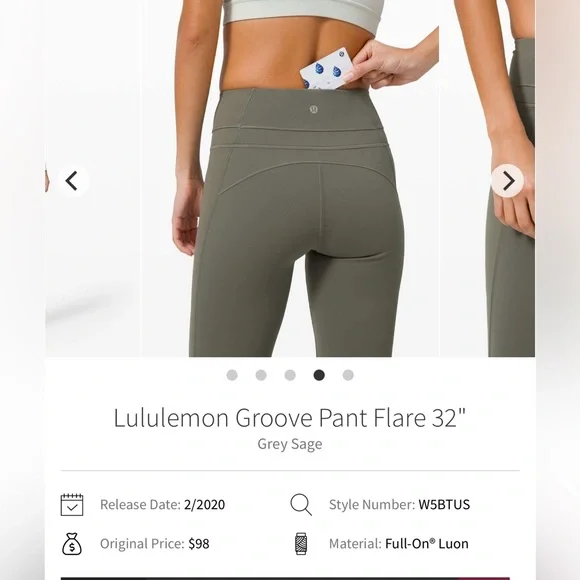Open the Lululemon Groove Pant Flare title
580x580 pixels.
click(290, 418)
